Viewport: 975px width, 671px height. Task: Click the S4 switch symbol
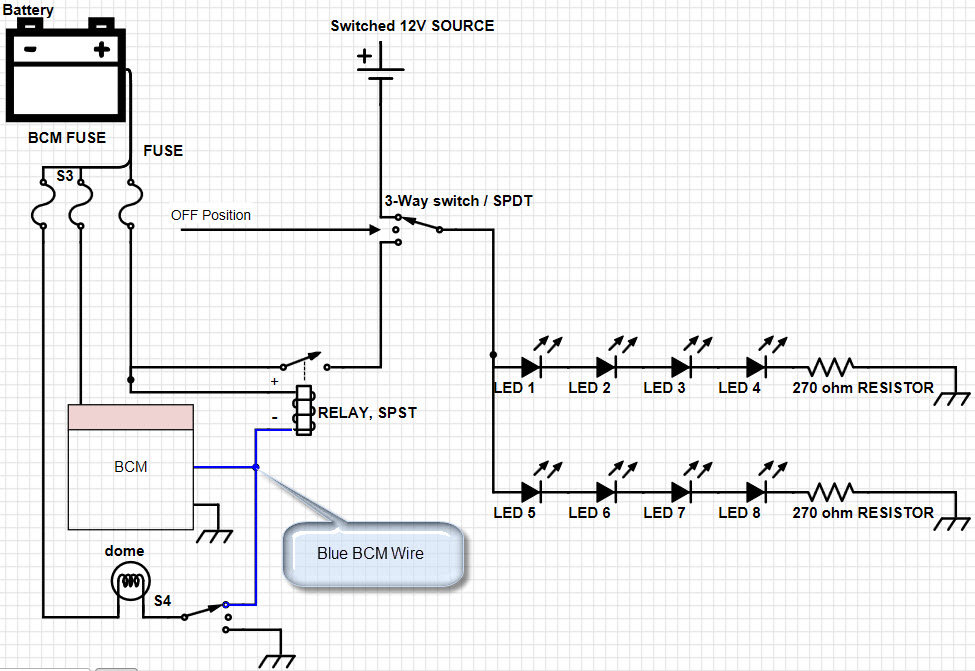tap(207, 616)
